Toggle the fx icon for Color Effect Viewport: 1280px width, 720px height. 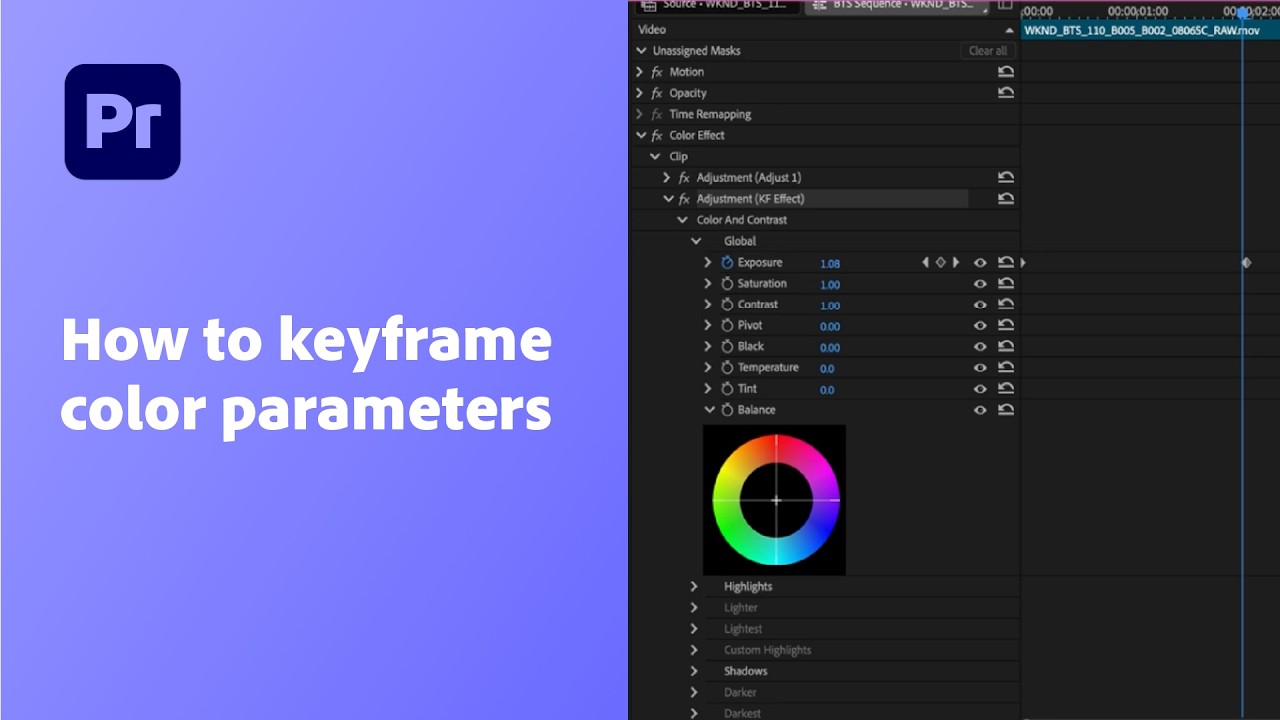657,136
